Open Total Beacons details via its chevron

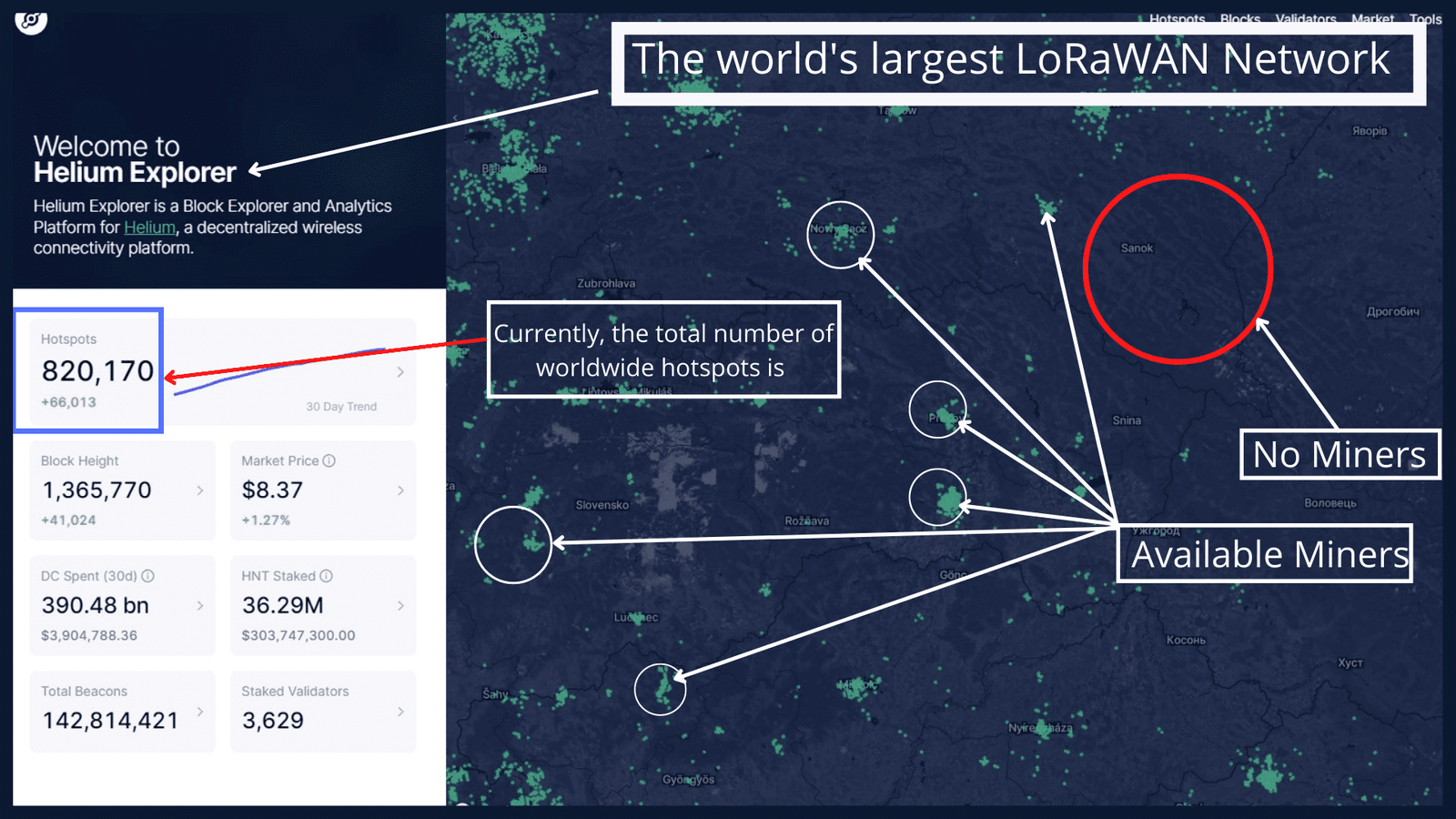[x=200, y=712]
